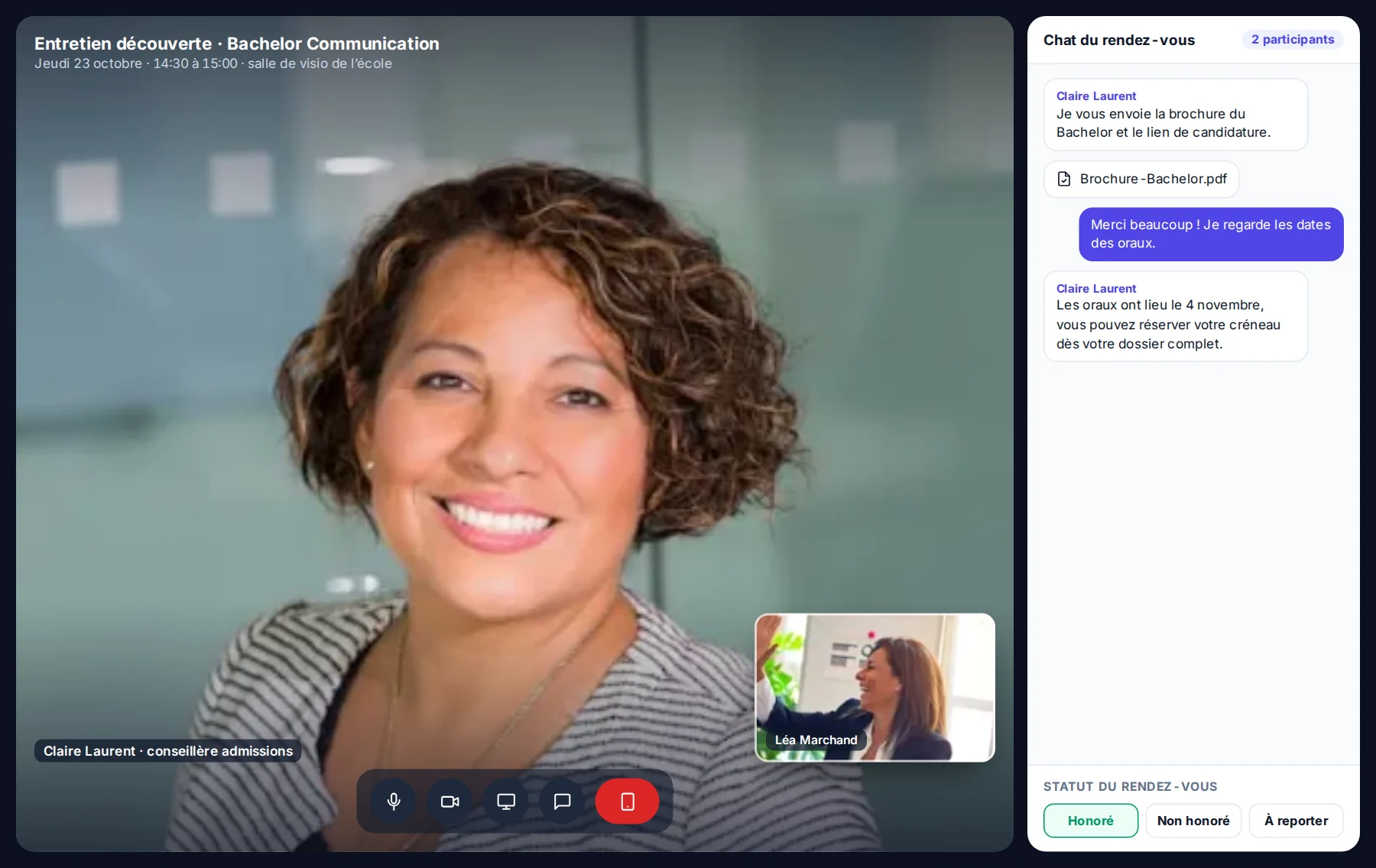1376x868 pixels.
Task: Select the oraux 4 novembre message
Action: [x=1176, y=316]
